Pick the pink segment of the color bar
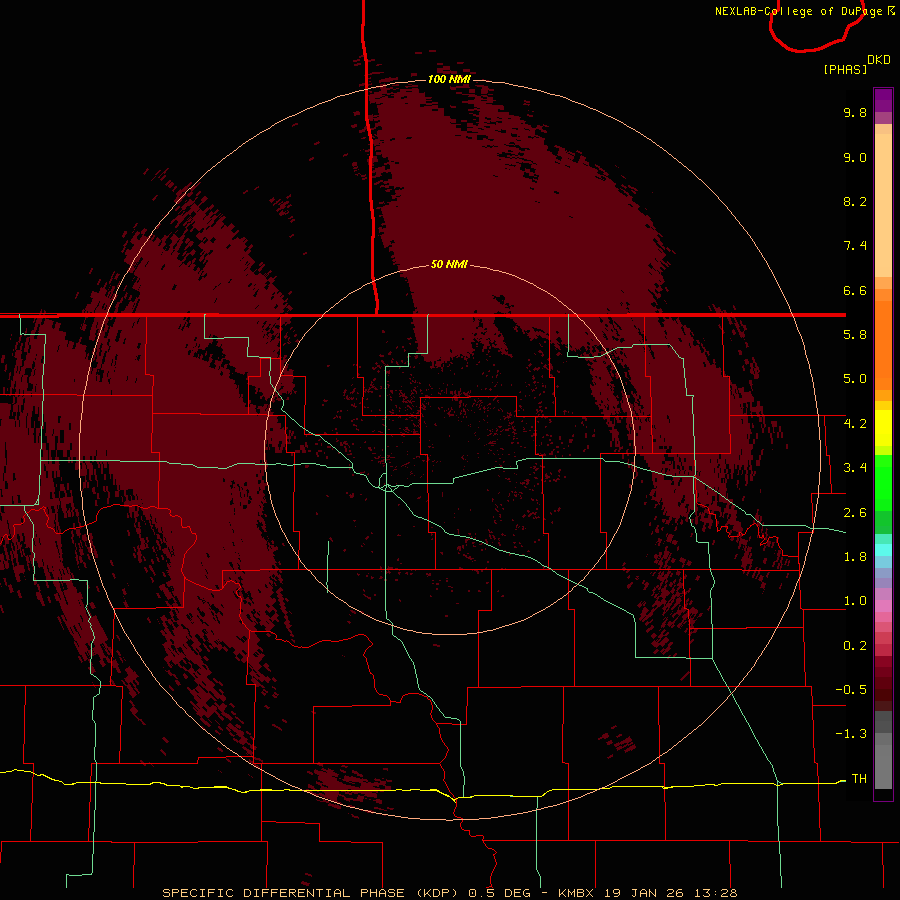Screen dimensions: 900x900 click(883, 606)
